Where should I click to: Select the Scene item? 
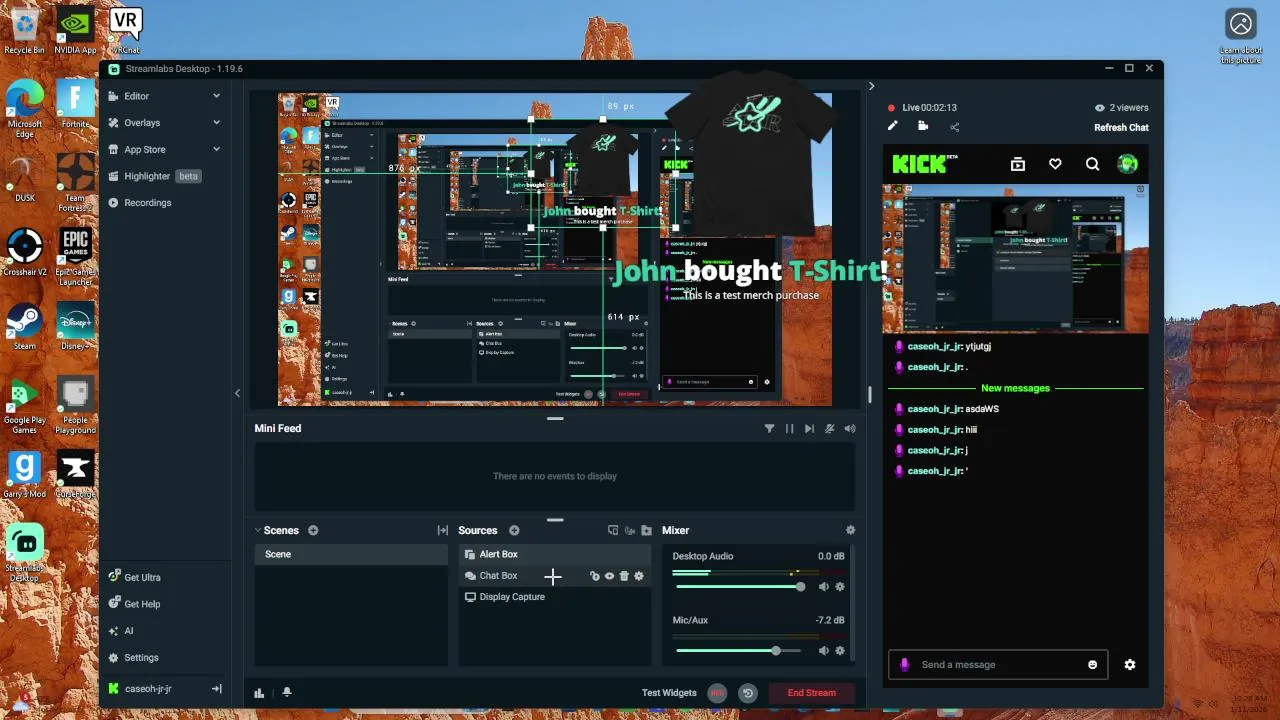[351, 555]
